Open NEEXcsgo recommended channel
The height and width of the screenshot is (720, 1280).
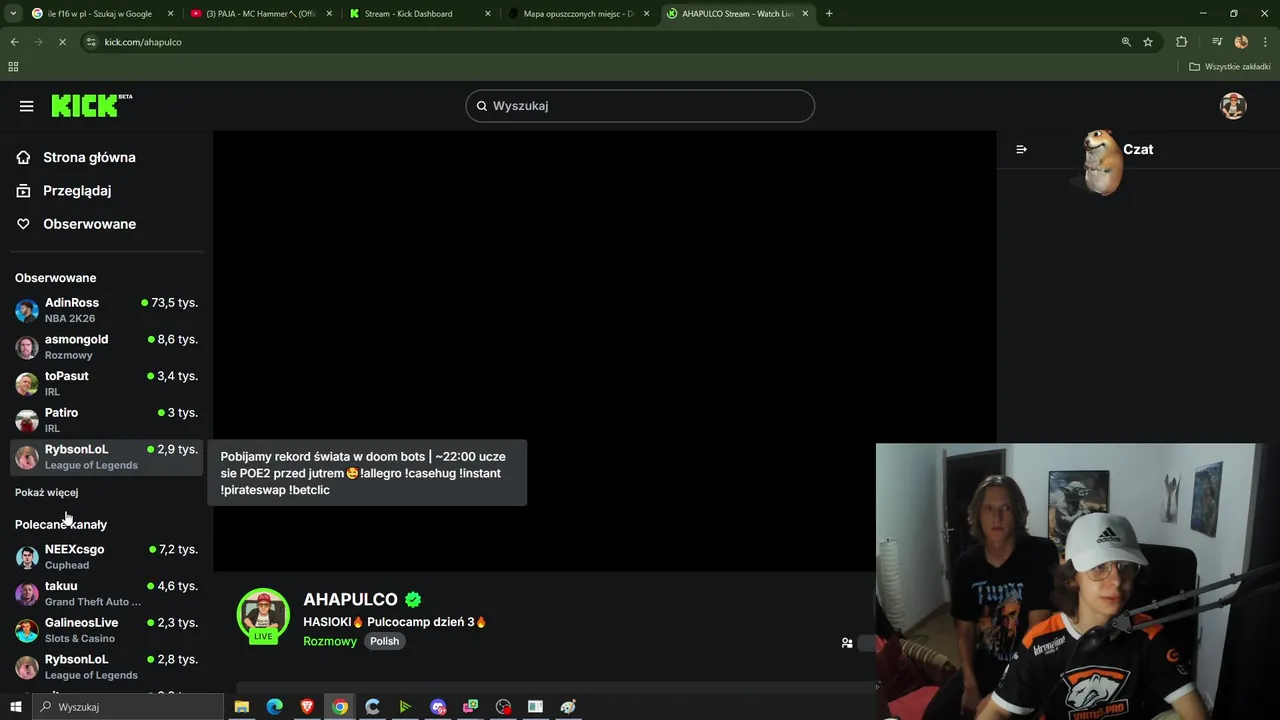point(107,557)
